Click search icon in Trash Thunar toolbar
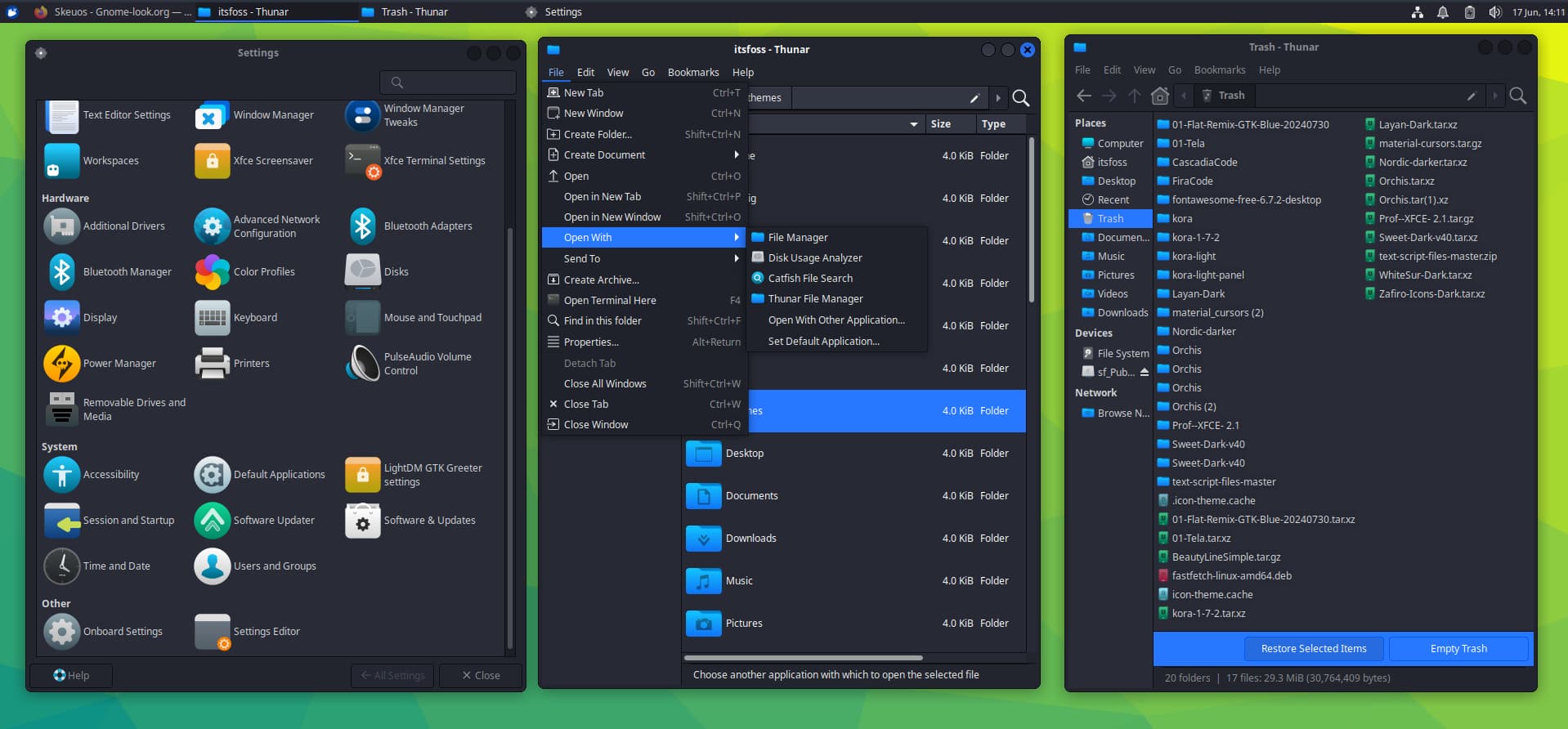The image size is (1568, 729). [1517, 96]
